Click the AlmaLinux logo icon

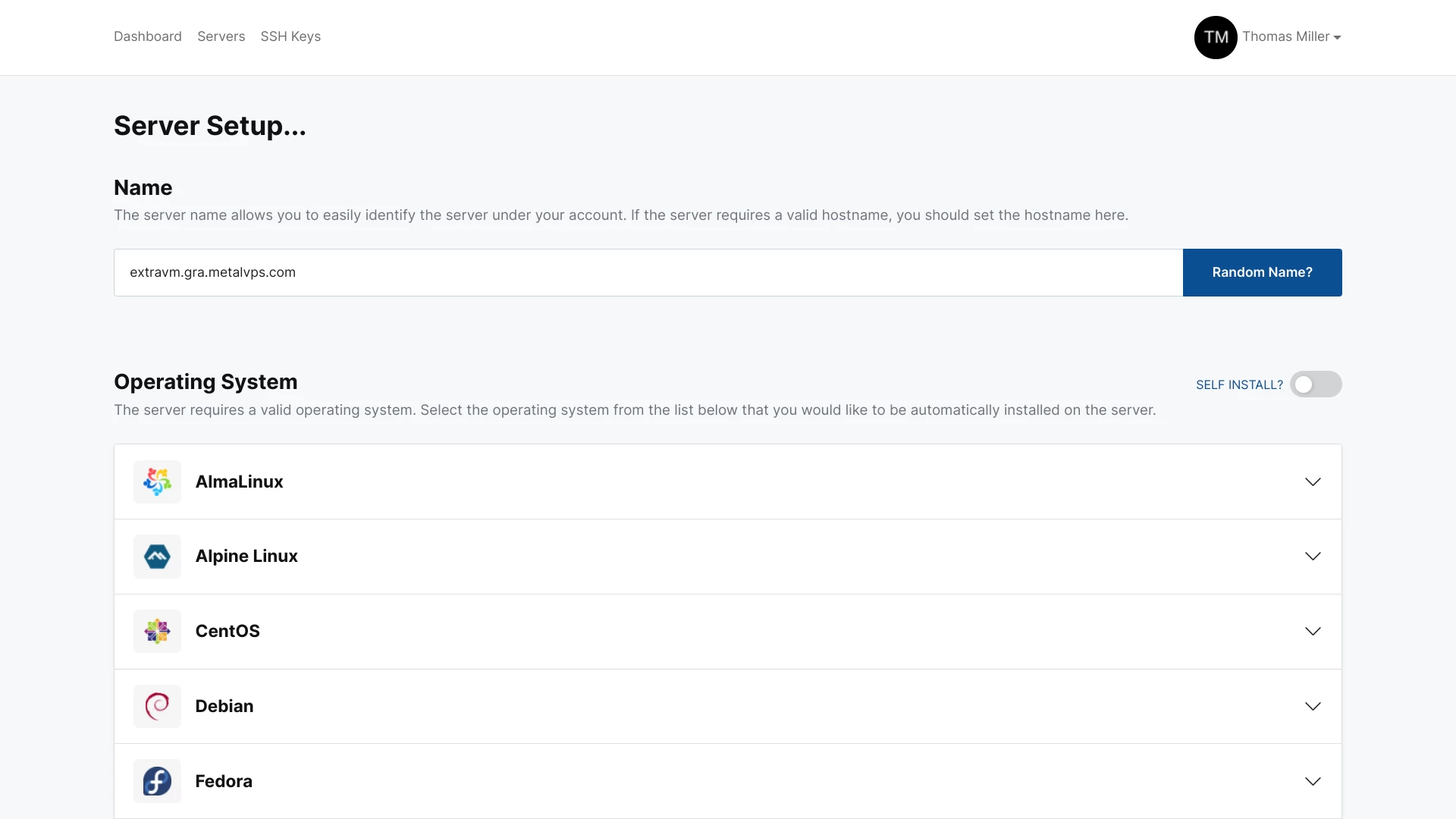coord(157,482)
